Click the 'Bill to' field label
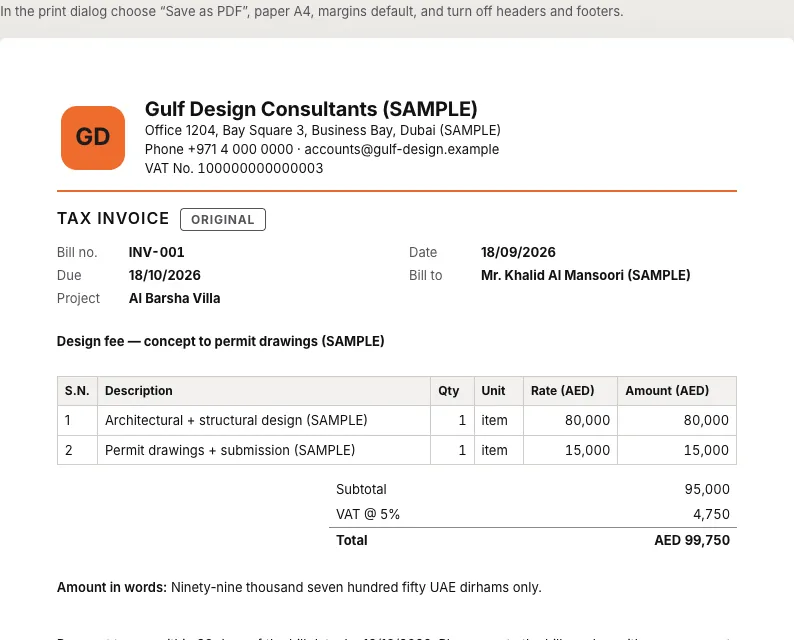Screen dimensions: 794x640 click(x=425, y=275)
